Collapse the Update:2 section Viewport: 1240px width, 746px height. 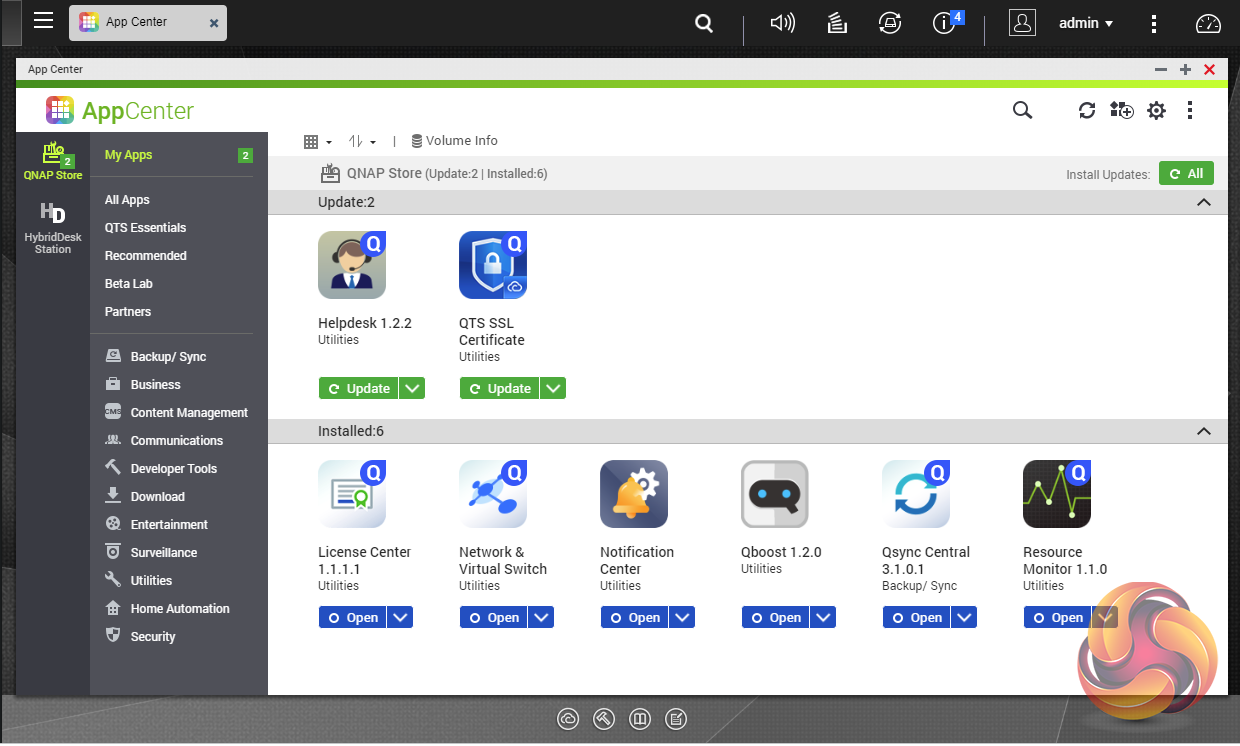coord(1204,202)
